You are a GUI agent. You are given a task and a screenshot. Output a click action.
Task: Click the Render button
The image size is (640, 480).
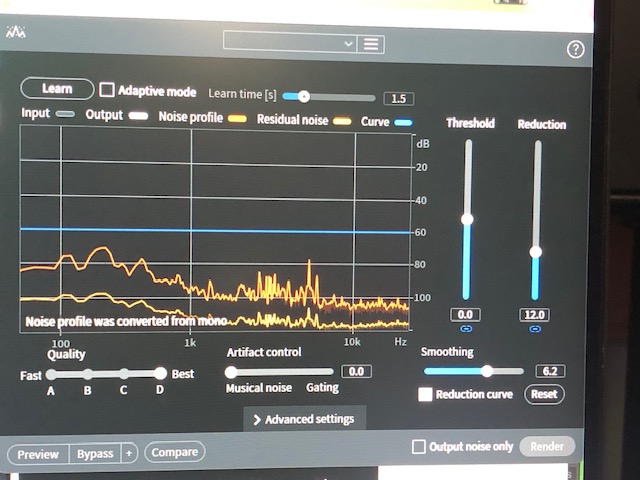click(x=547, y=447)
